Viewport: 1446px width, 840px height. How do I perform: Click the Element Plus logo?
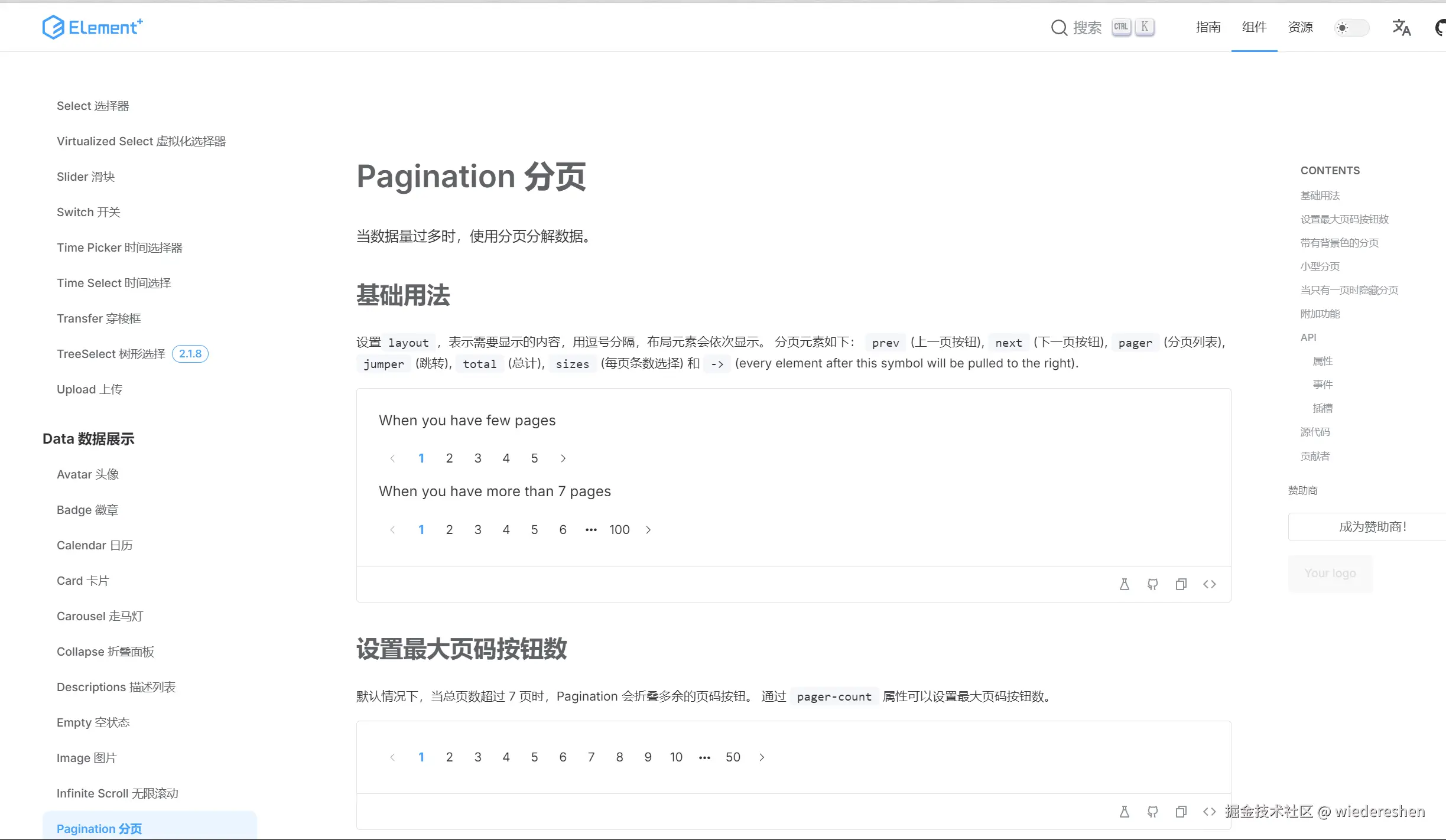[92, 27]
